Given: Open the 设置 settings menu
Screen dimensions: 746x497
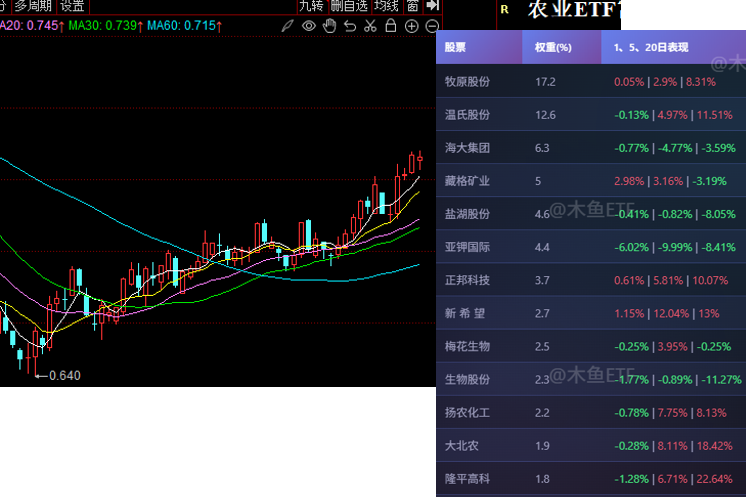Looking at the screenshot, I should (x=72, y=6).
